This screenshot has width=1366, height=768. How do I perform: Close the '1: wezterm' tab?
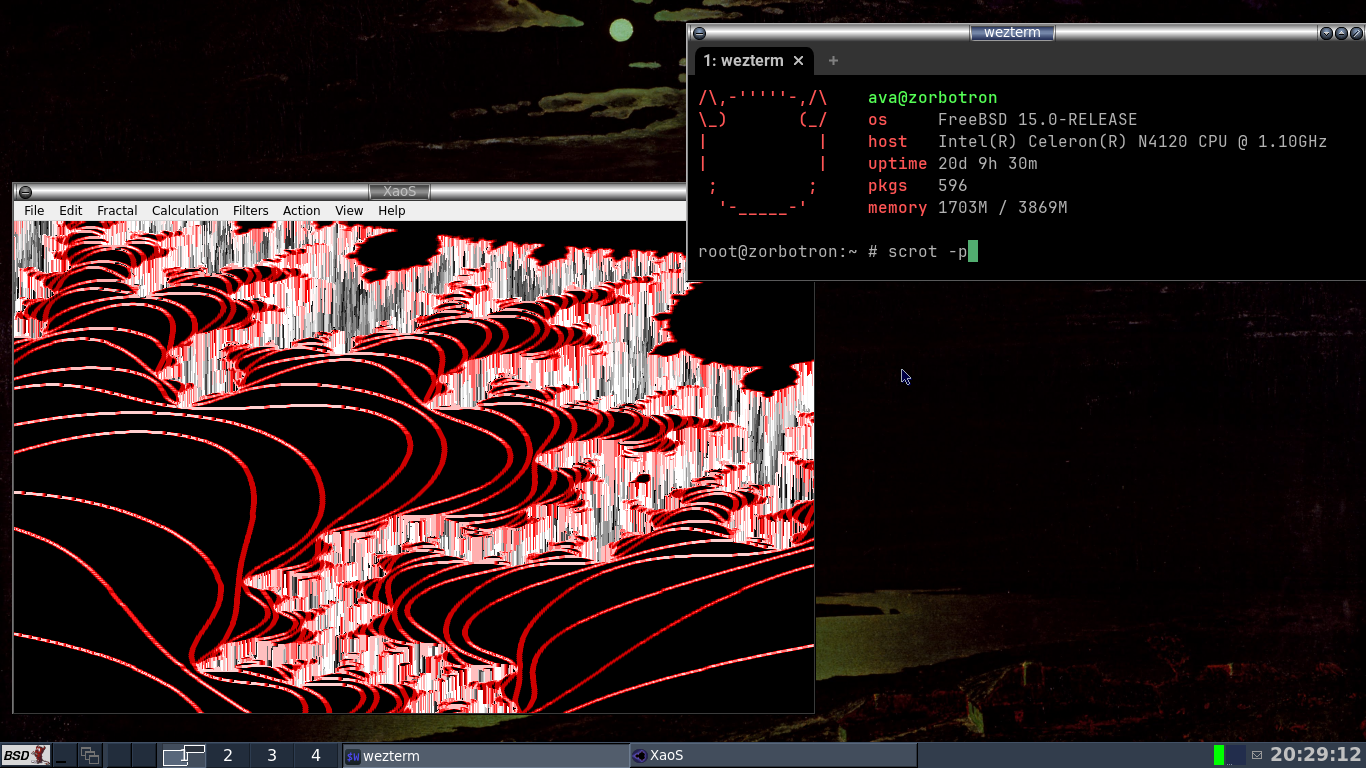coord(798,61)
